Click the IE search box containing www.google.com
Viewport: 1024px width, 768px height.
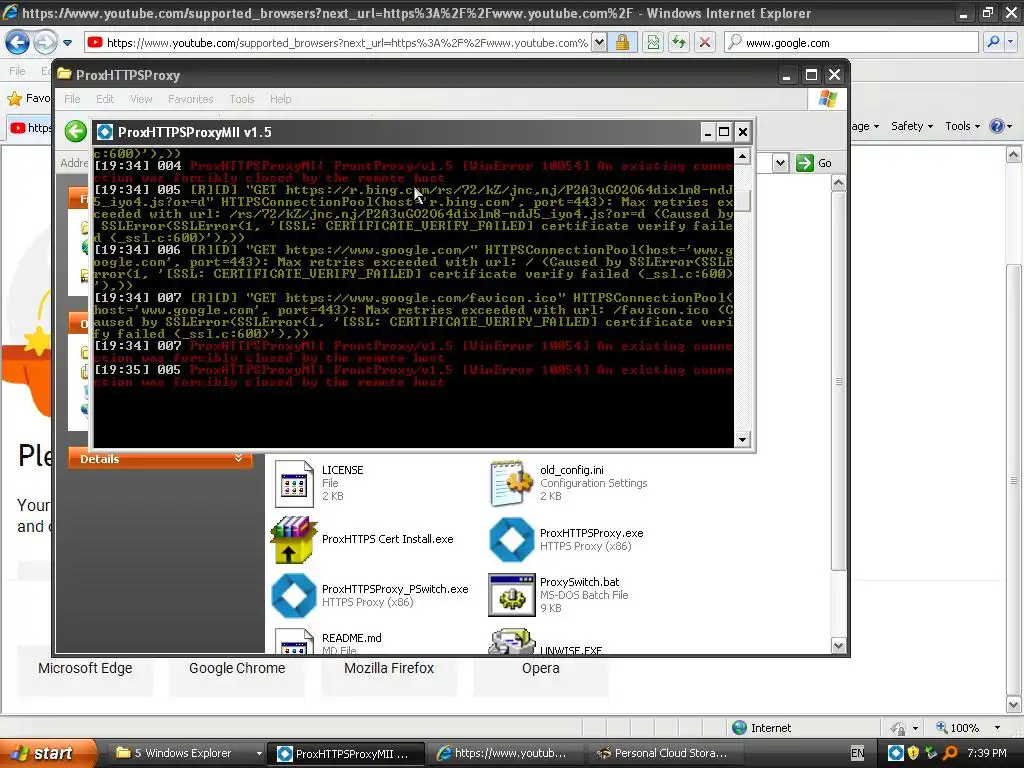[x=852, y=42]
